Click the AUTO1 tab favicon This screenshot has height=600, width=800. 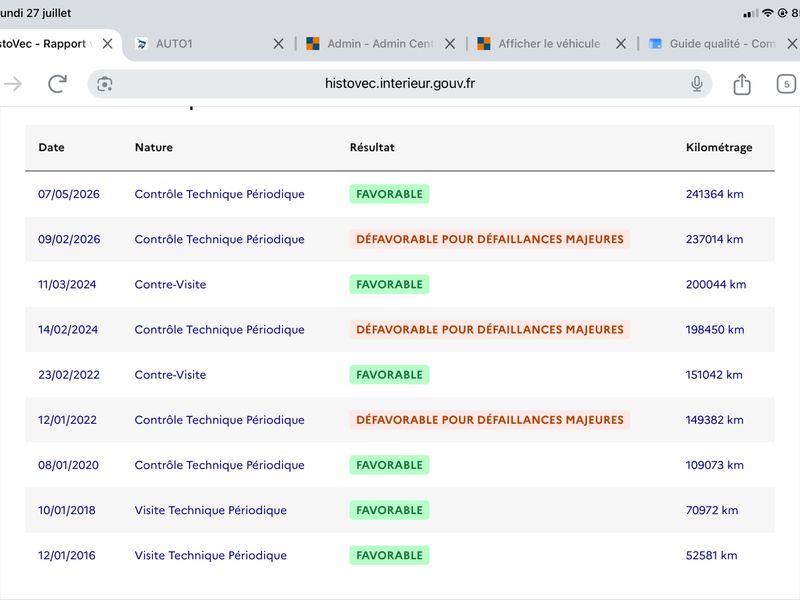141,44
